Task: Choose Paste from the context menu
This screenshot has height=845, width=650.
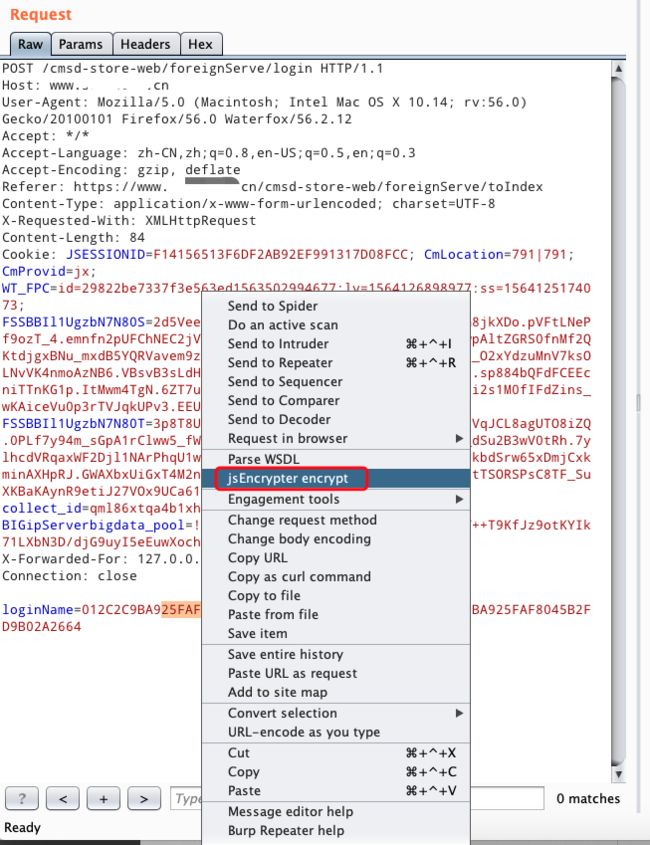Action: [336, 791]
